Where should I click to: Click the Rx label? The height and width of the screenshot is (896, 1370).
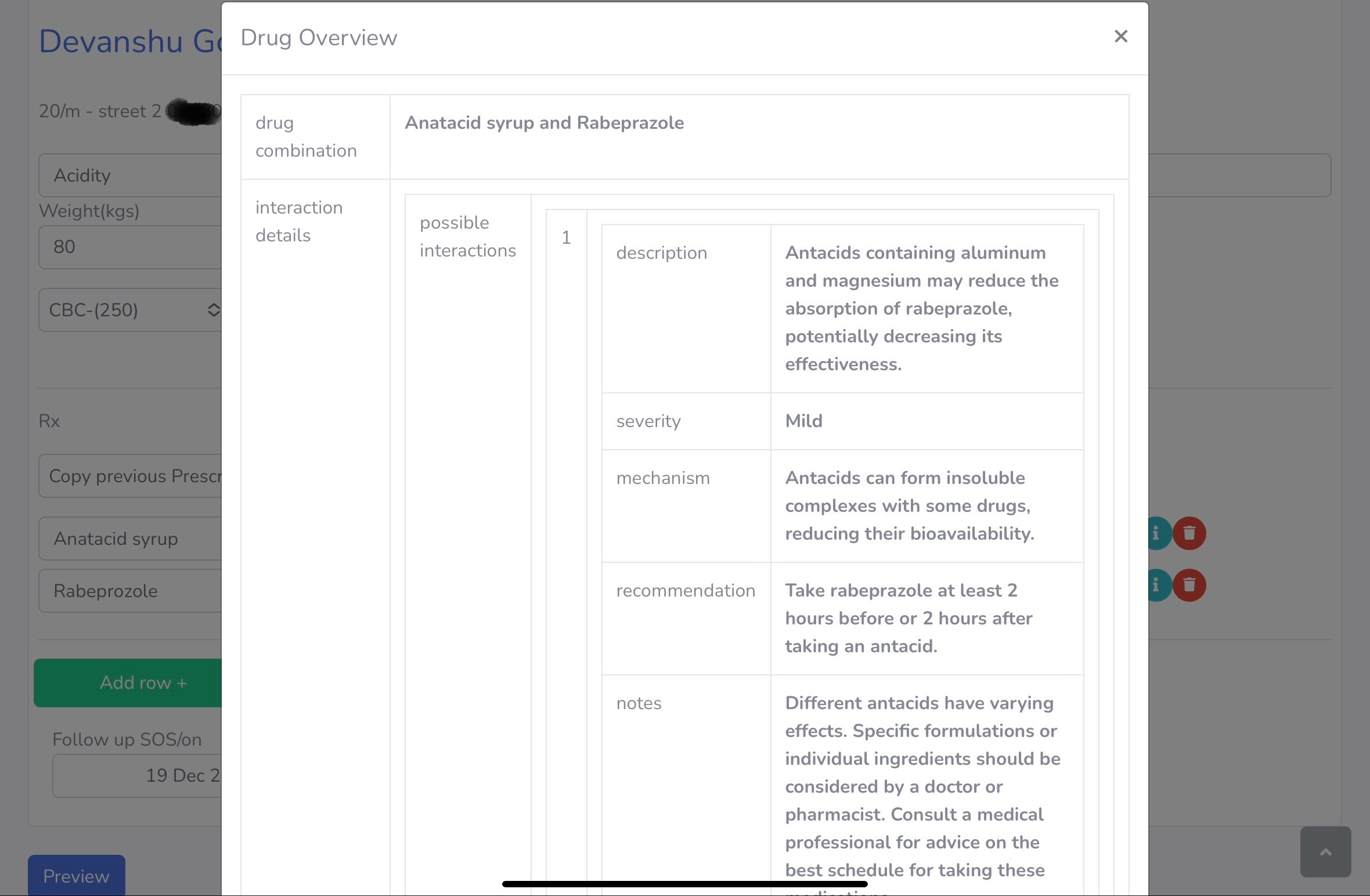click(49, 421)
